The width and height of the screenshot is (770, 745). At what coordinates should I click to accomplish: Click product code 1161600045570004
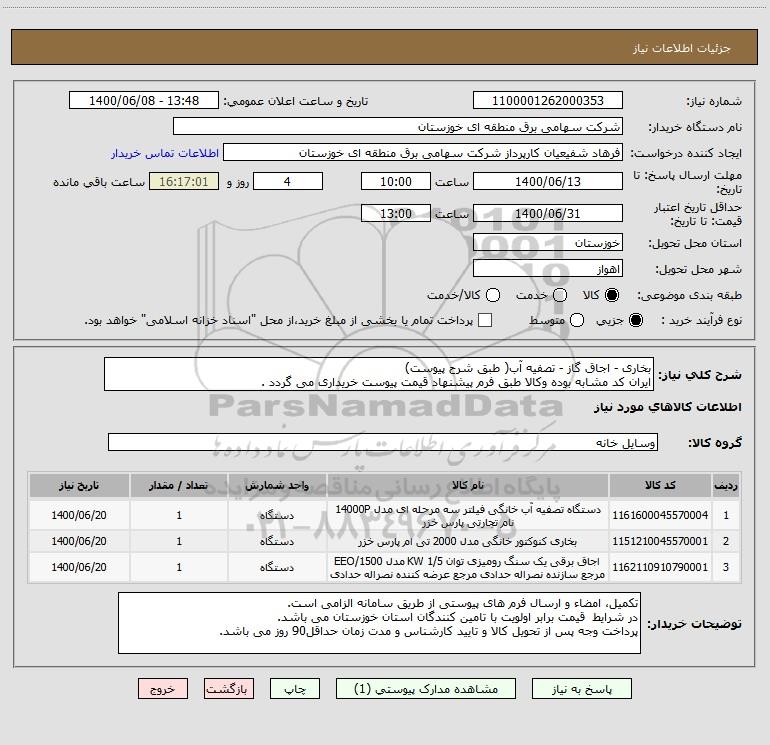coord(660,515)
